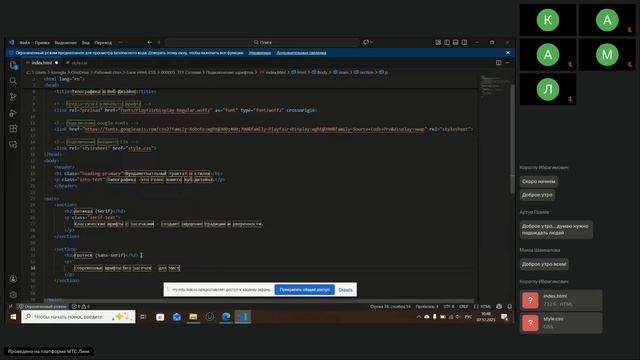Go back using the title bar arrow
The width and height of the screenshot is (640, 360).
(149, 42)
